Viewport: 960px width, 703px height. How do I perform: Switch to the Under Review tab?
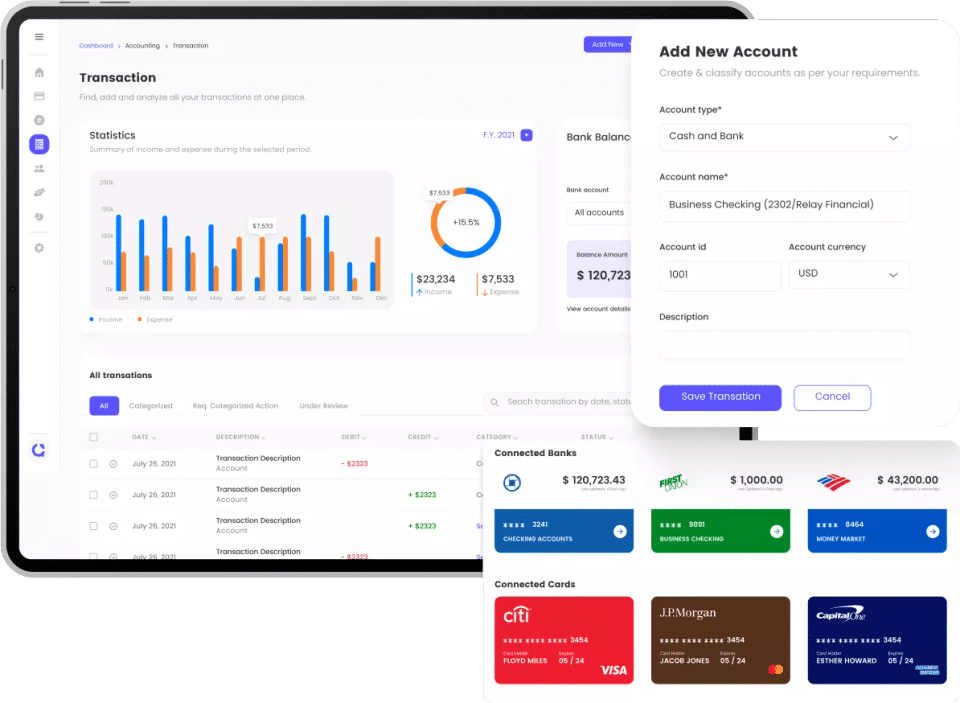pyautogui.click(x=323, y=406)
